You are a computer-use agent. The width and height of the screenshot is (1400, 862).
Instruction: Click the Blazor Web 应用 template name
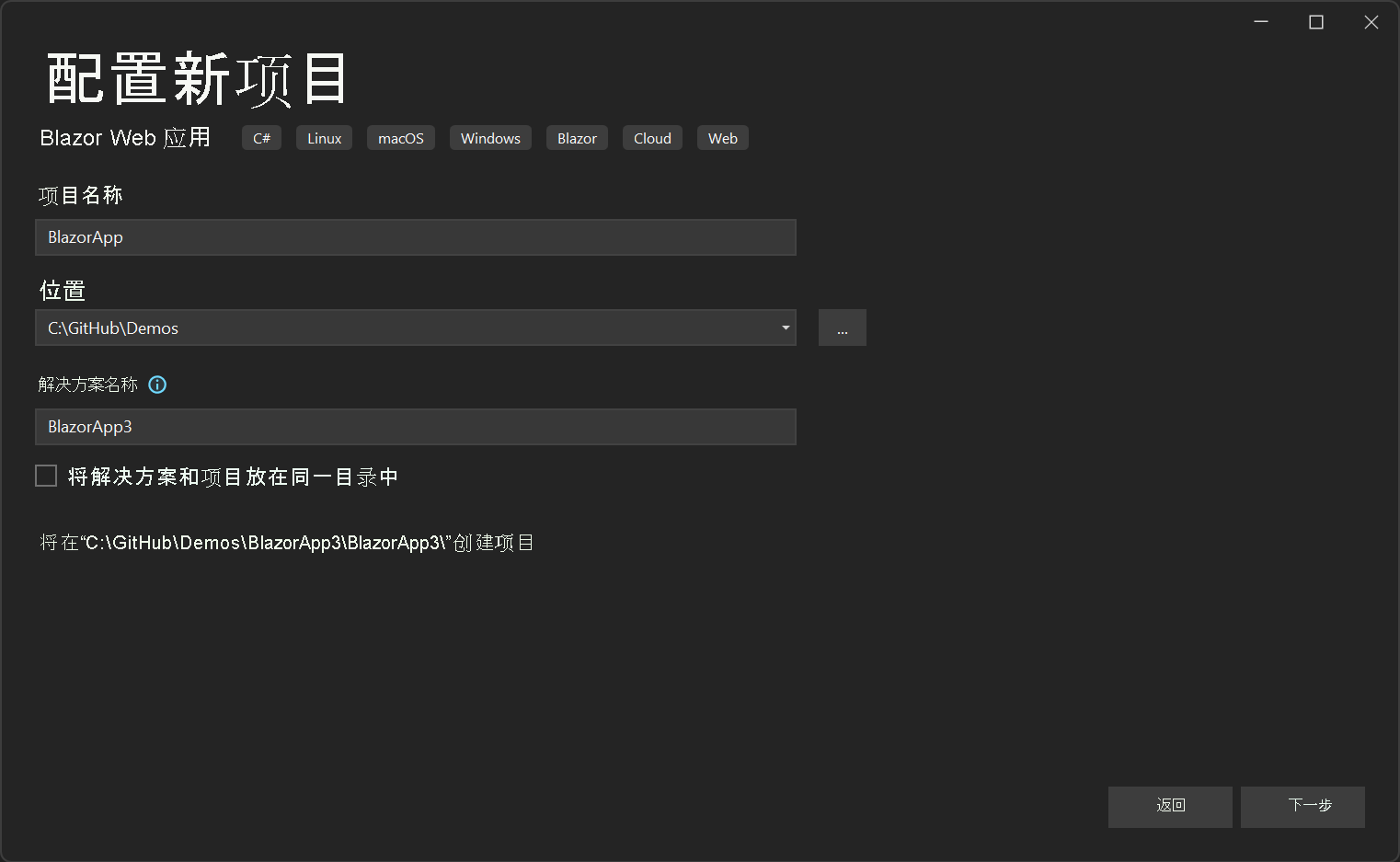tap(125, 138)
